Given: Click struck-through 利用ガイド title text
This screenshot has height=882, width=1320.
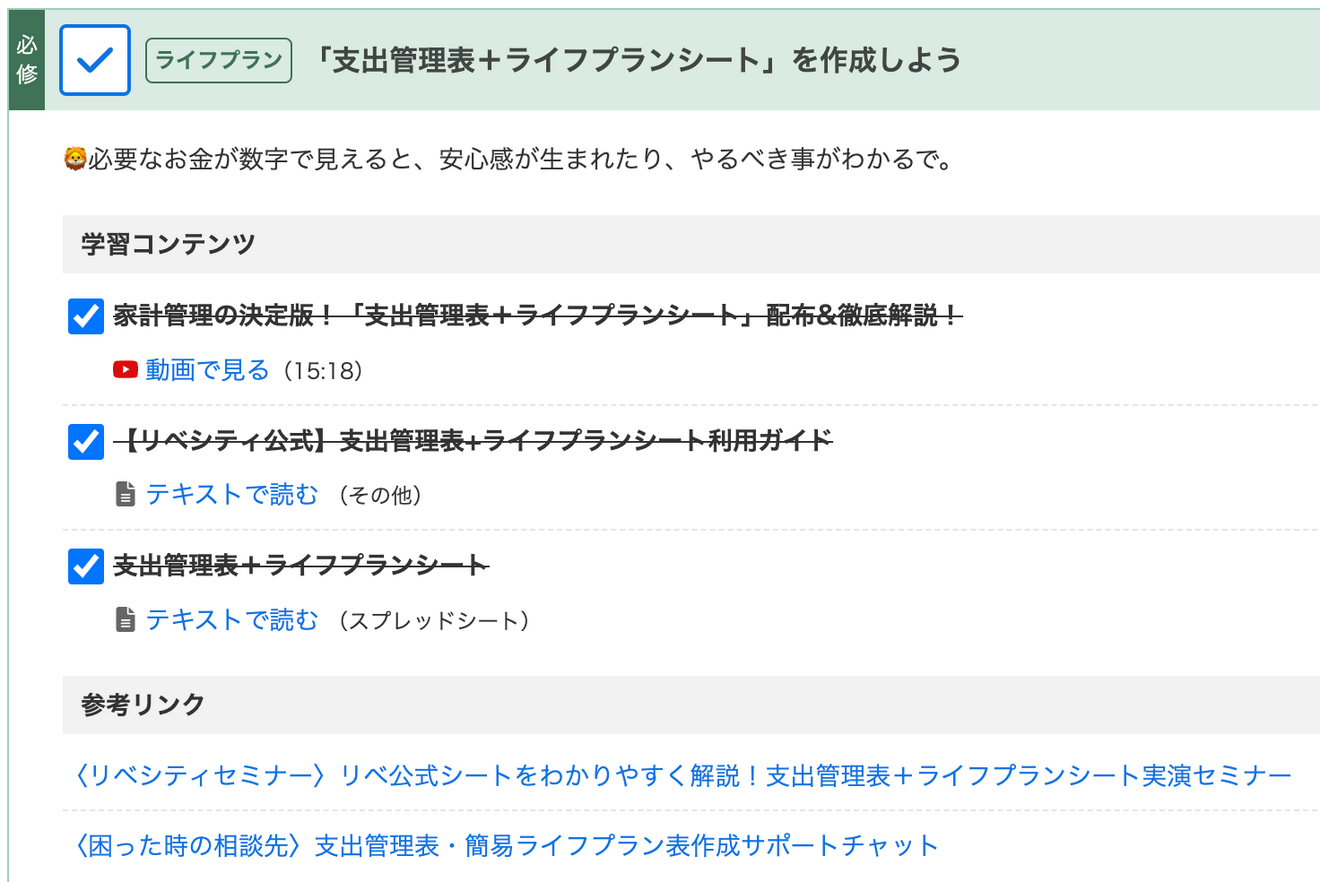Looking at the screenshot, I should (x=472, y=441).
